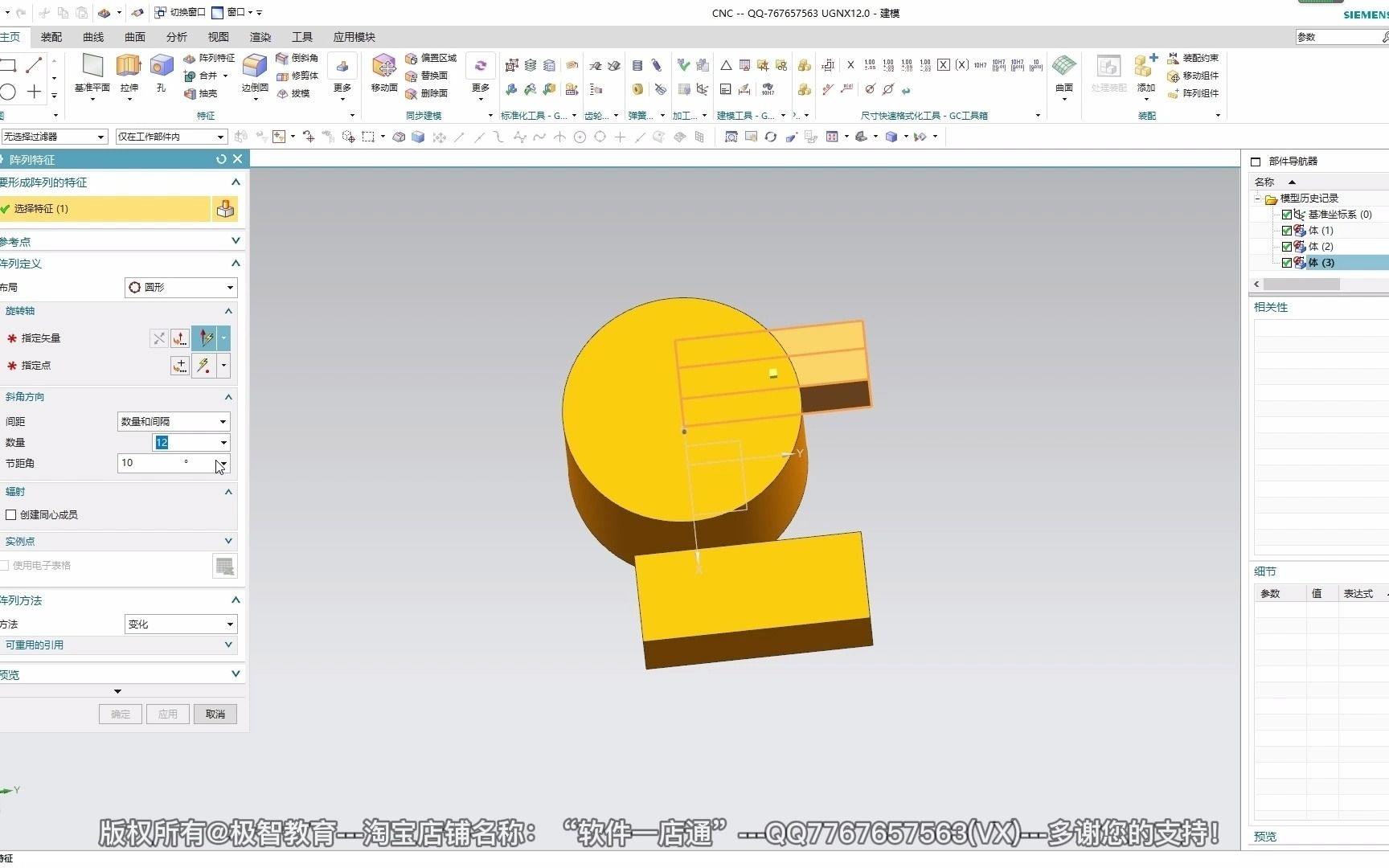The height and width of the screenshot is (868, 1389).
Task: Toggle visibility checkbox of 体 (2)
Action: (x=1287, y=247)
